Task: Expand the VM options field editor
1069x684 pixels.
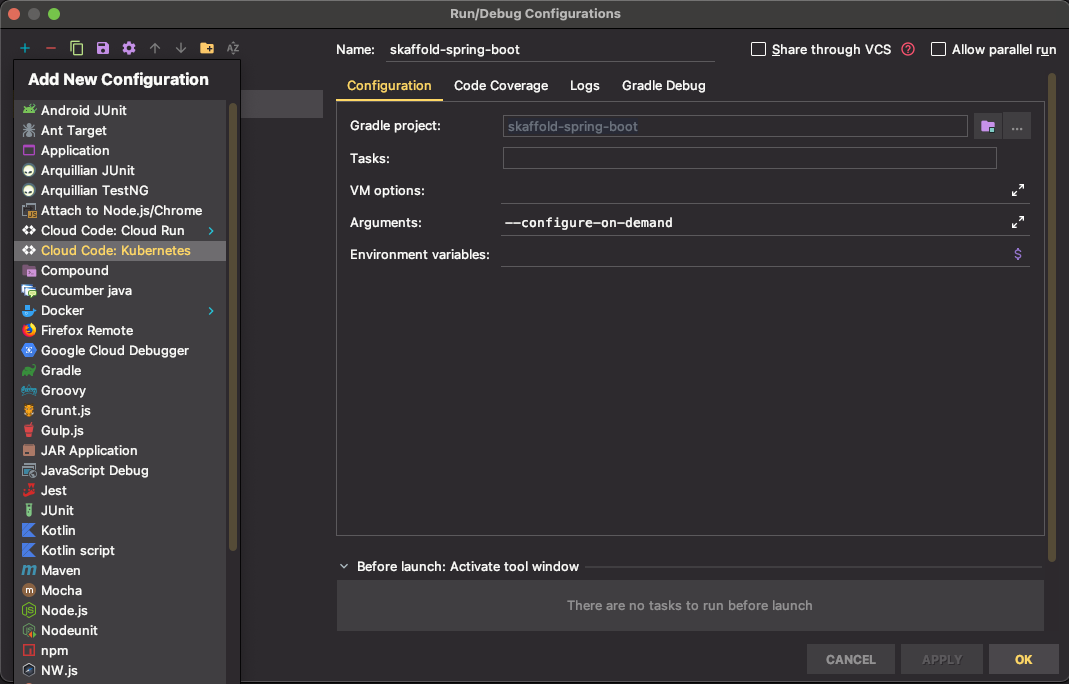Action: (x=1017, y=190)
